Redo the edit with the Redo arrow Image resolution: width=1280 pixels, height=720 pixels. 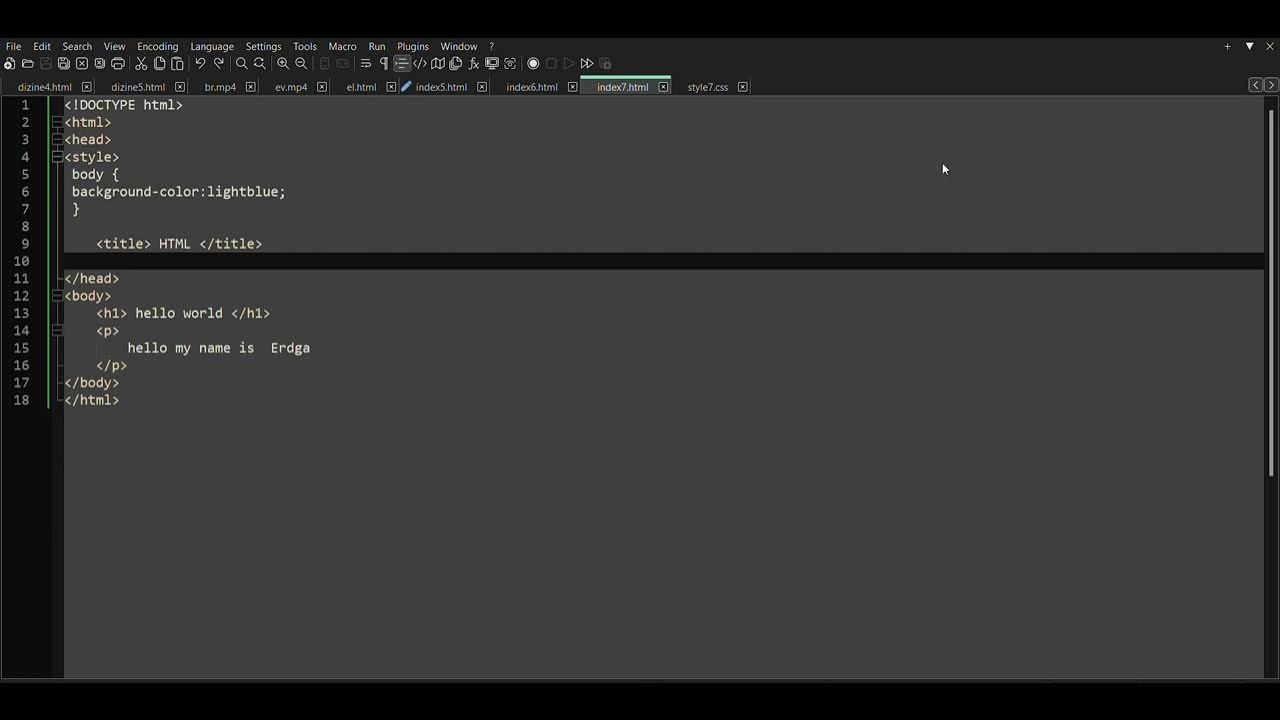click(218, 63)
